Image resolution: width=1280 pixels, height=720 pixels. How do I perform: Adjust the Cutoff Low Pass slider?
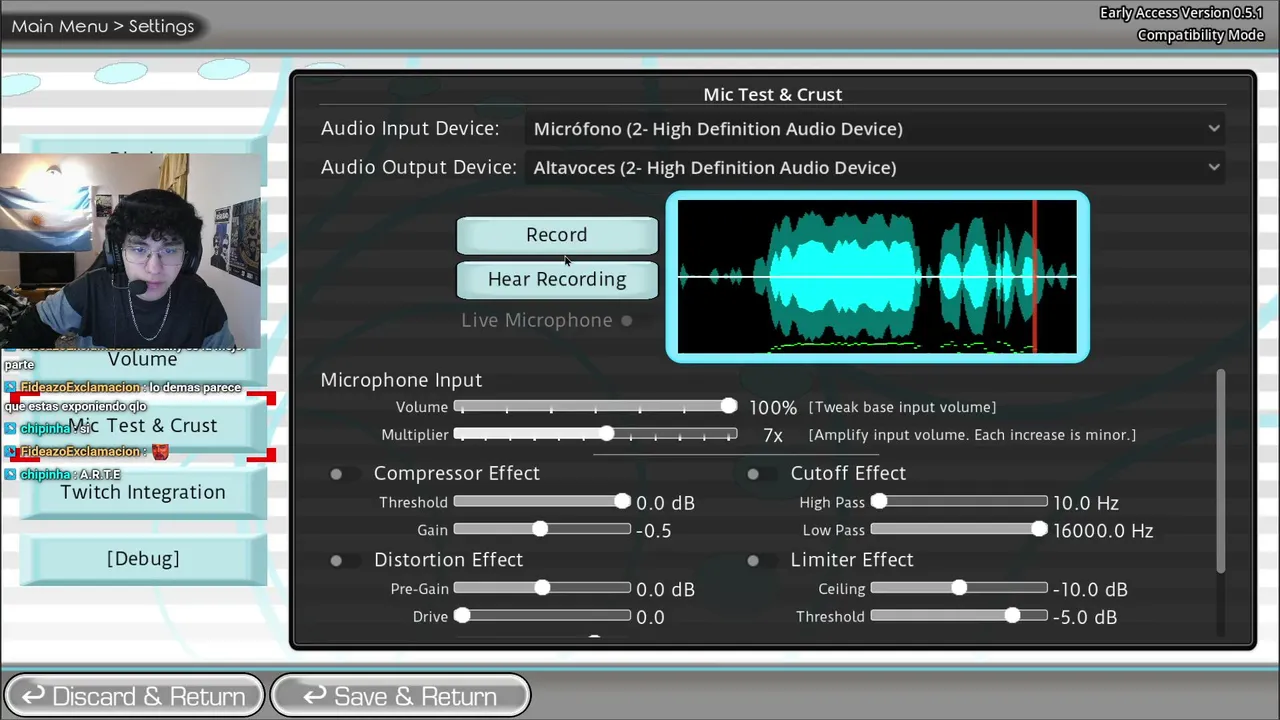[x=959, y=529]
